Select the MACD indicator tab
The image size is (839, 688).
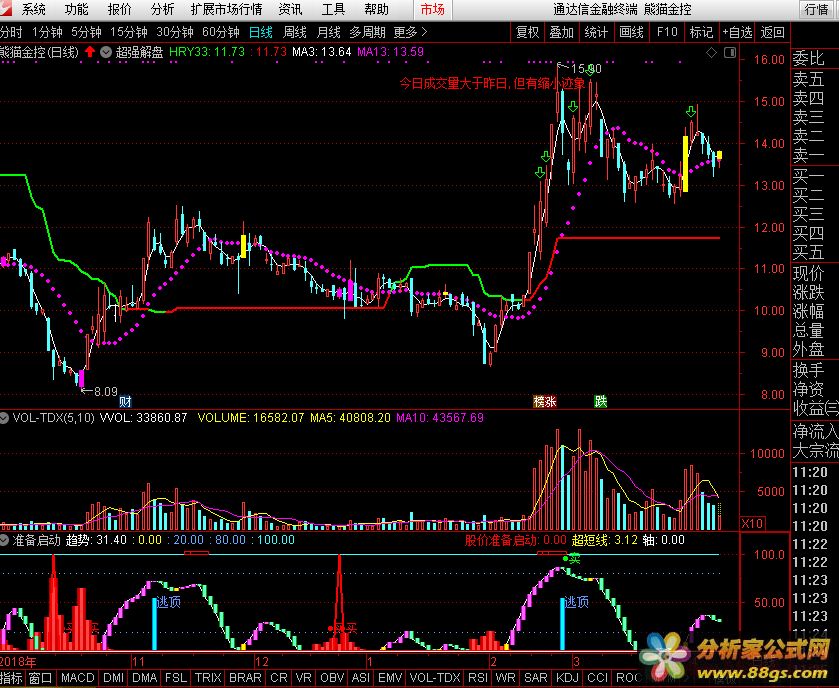(77, 678)
